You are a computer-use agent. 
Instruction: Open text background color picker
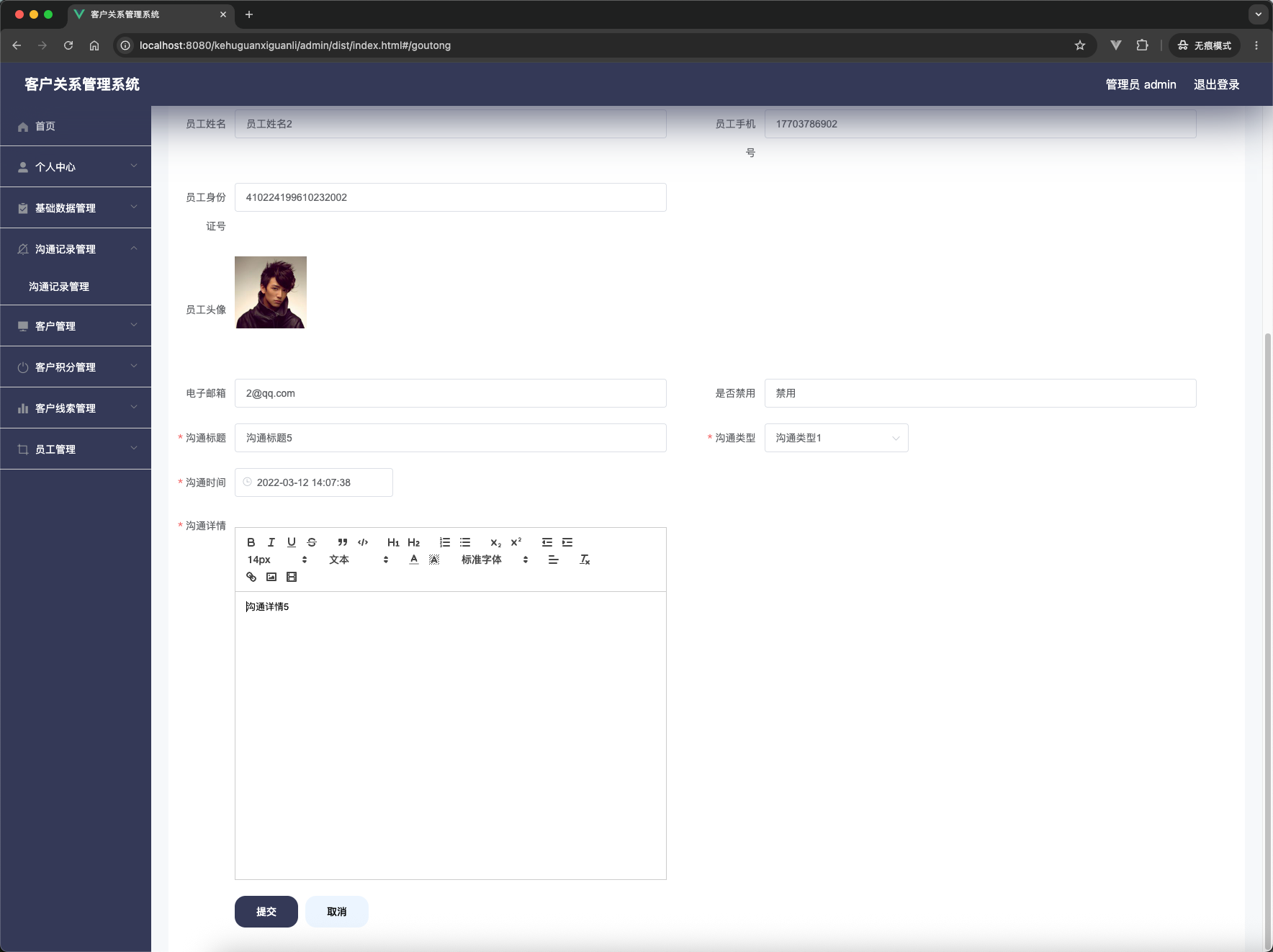(x=434, y=560)
